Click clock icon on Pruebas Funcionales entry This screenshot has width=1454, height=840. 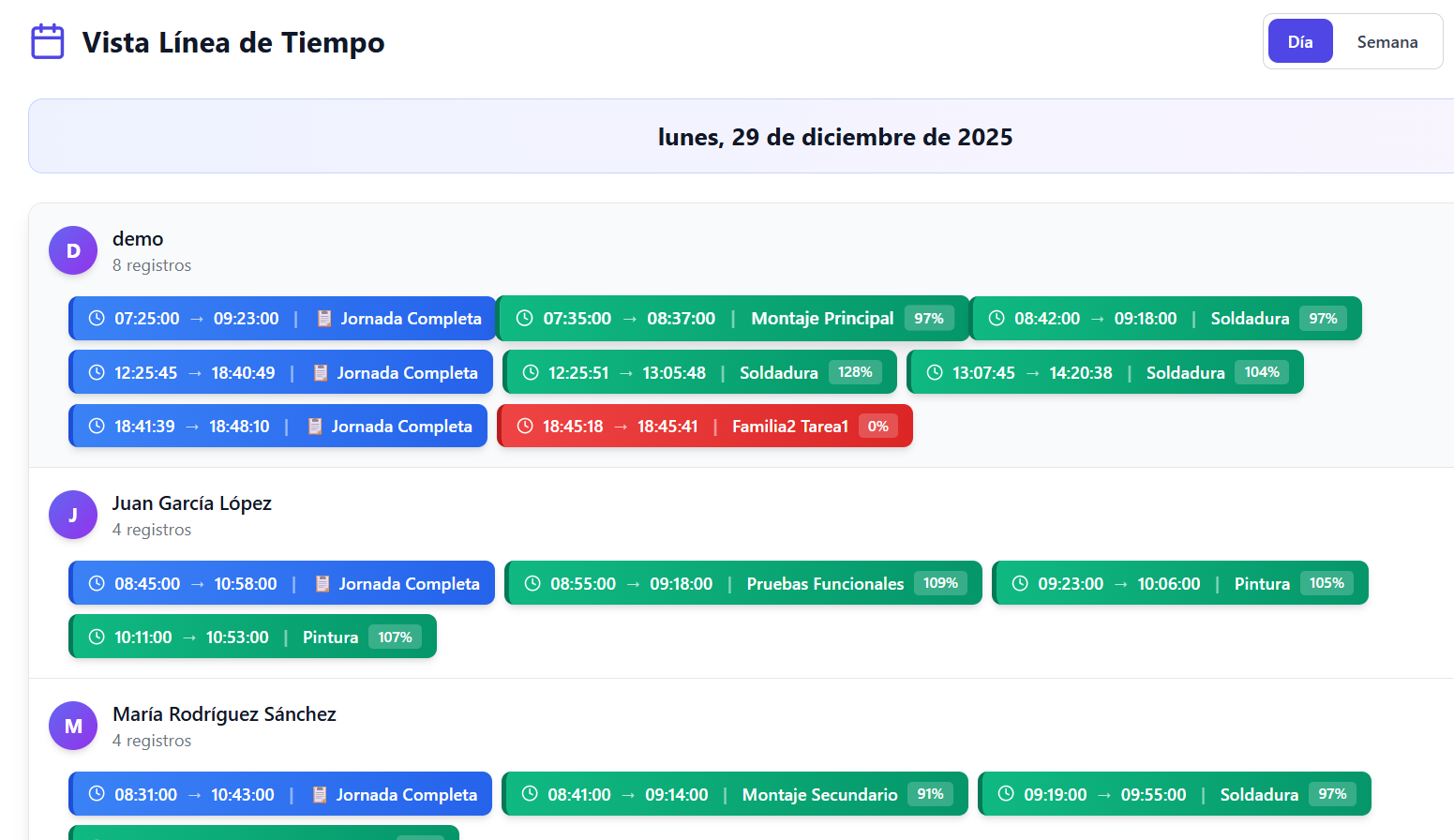532,584
